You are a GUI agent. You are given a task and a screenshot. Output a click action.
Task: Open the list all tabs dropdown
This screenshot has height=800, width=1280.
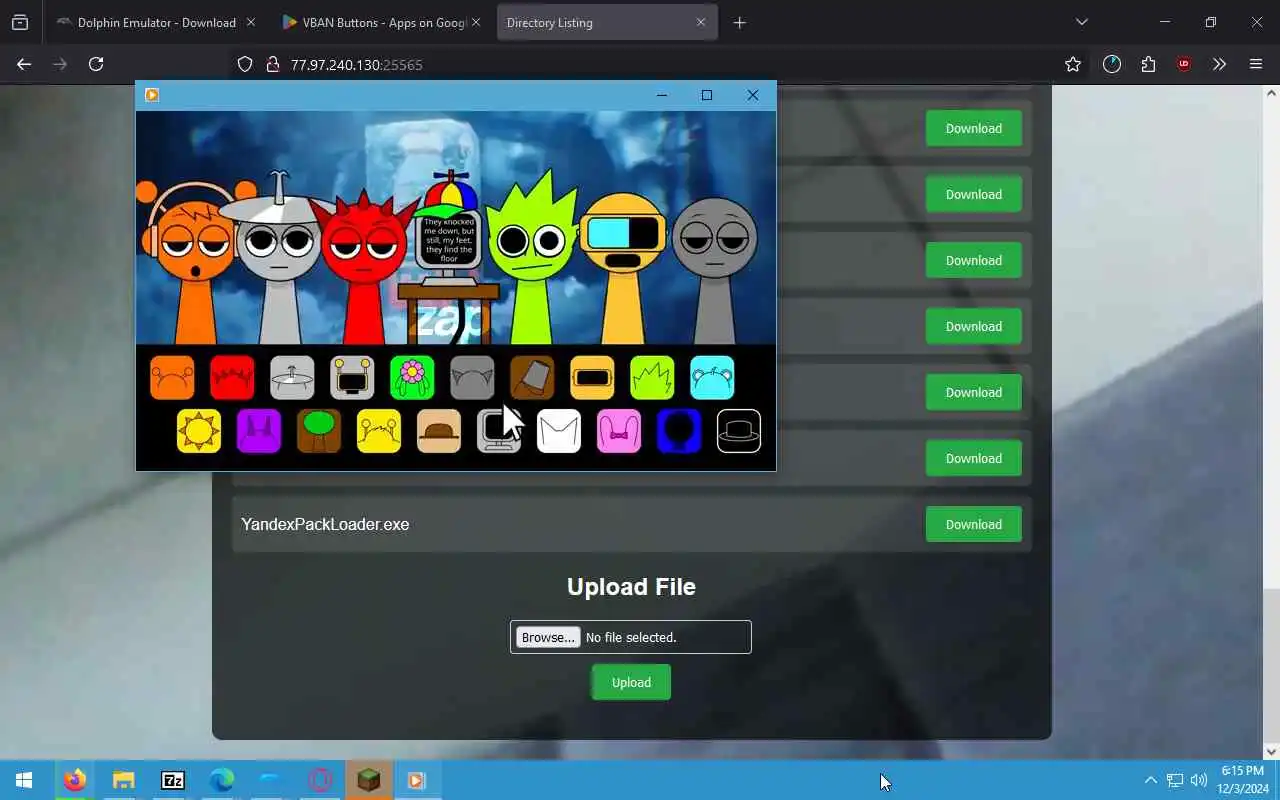coord(1081,22)
